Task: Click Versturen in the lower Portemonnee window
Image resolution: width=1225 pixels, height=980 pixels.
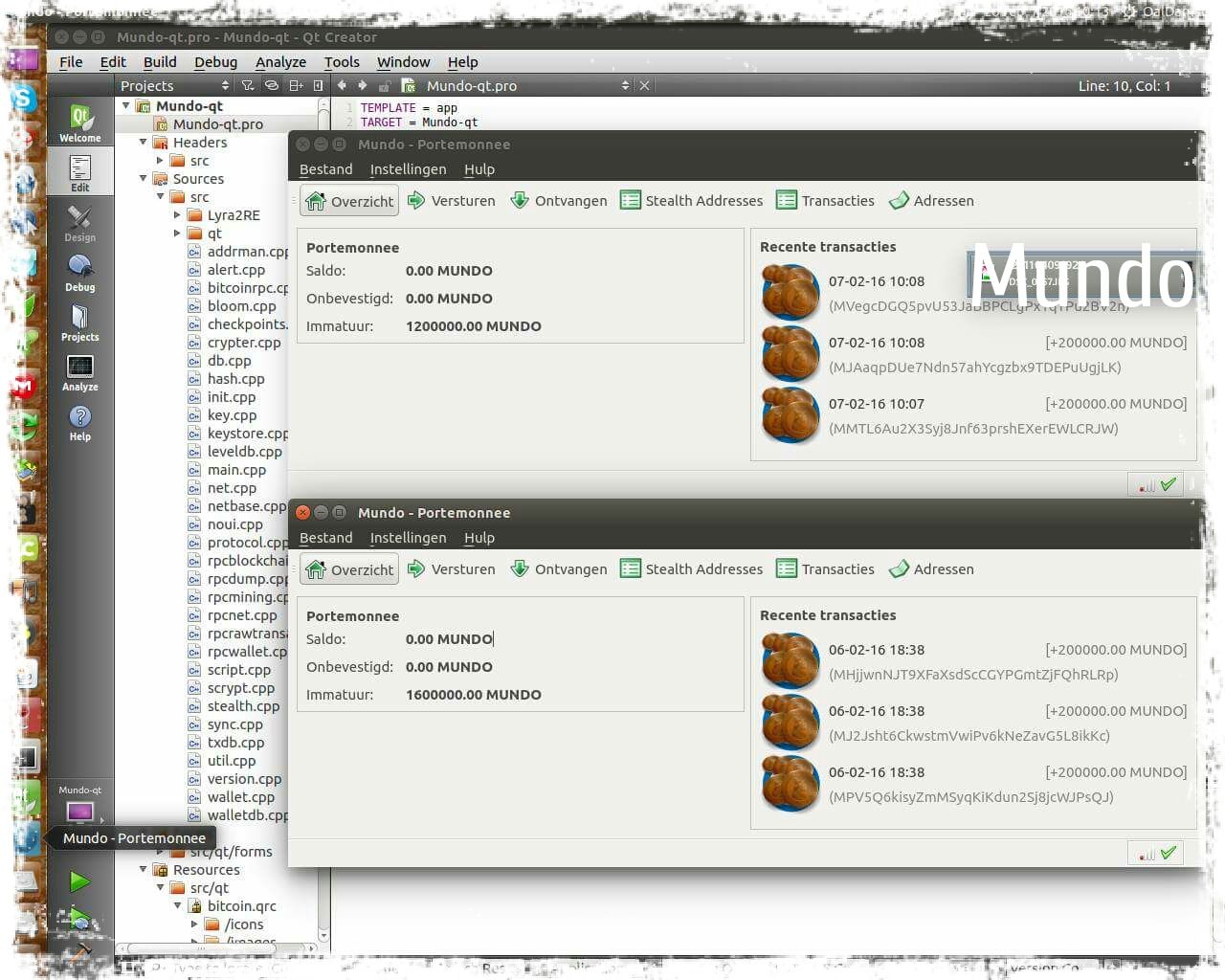Action: 451,568
